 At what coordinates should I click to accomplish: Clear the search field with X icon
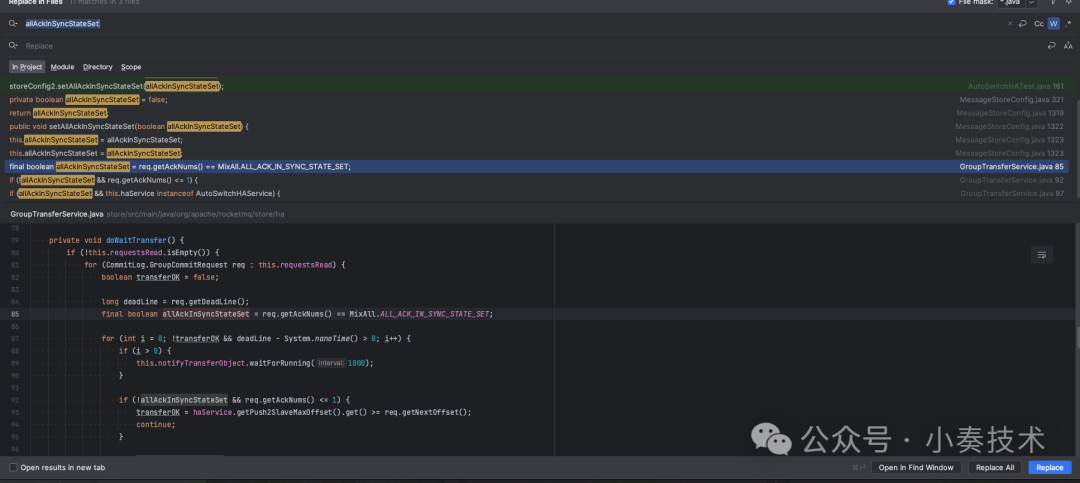click(1010, 23)
